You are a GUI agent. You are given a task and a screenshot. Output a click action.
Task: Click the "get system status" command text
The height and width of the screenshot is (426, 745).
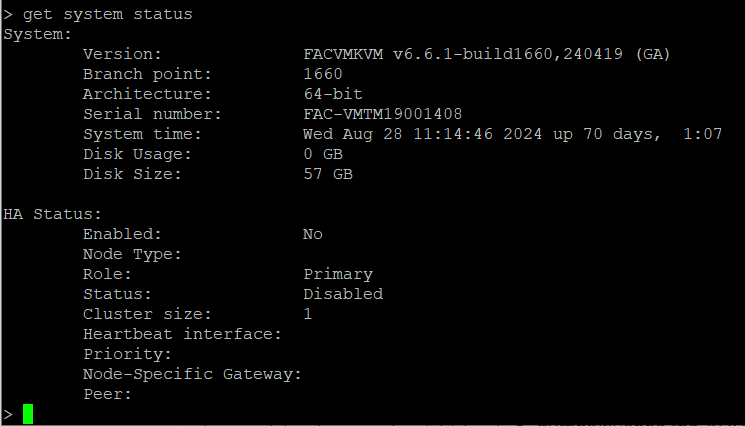click(108, 14)
